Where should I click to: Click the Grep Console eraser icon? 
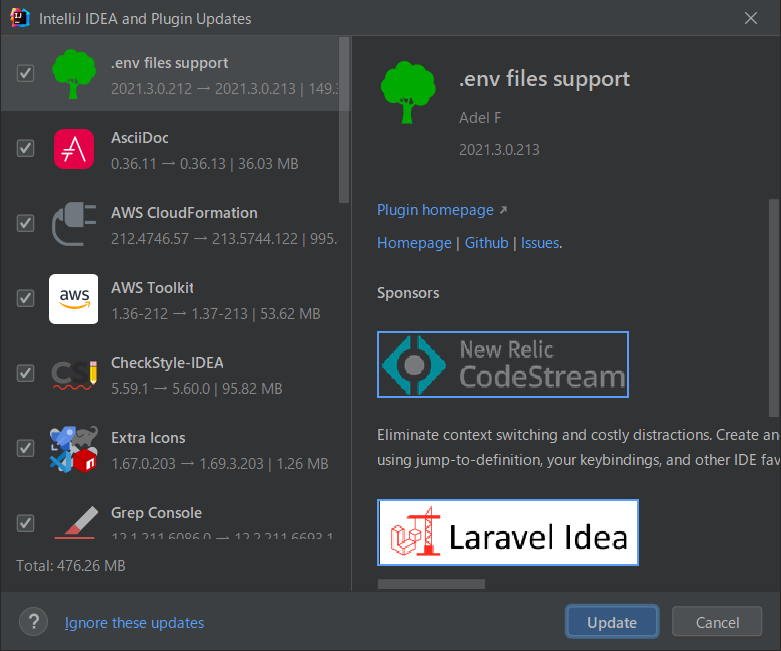click(76, 522)
